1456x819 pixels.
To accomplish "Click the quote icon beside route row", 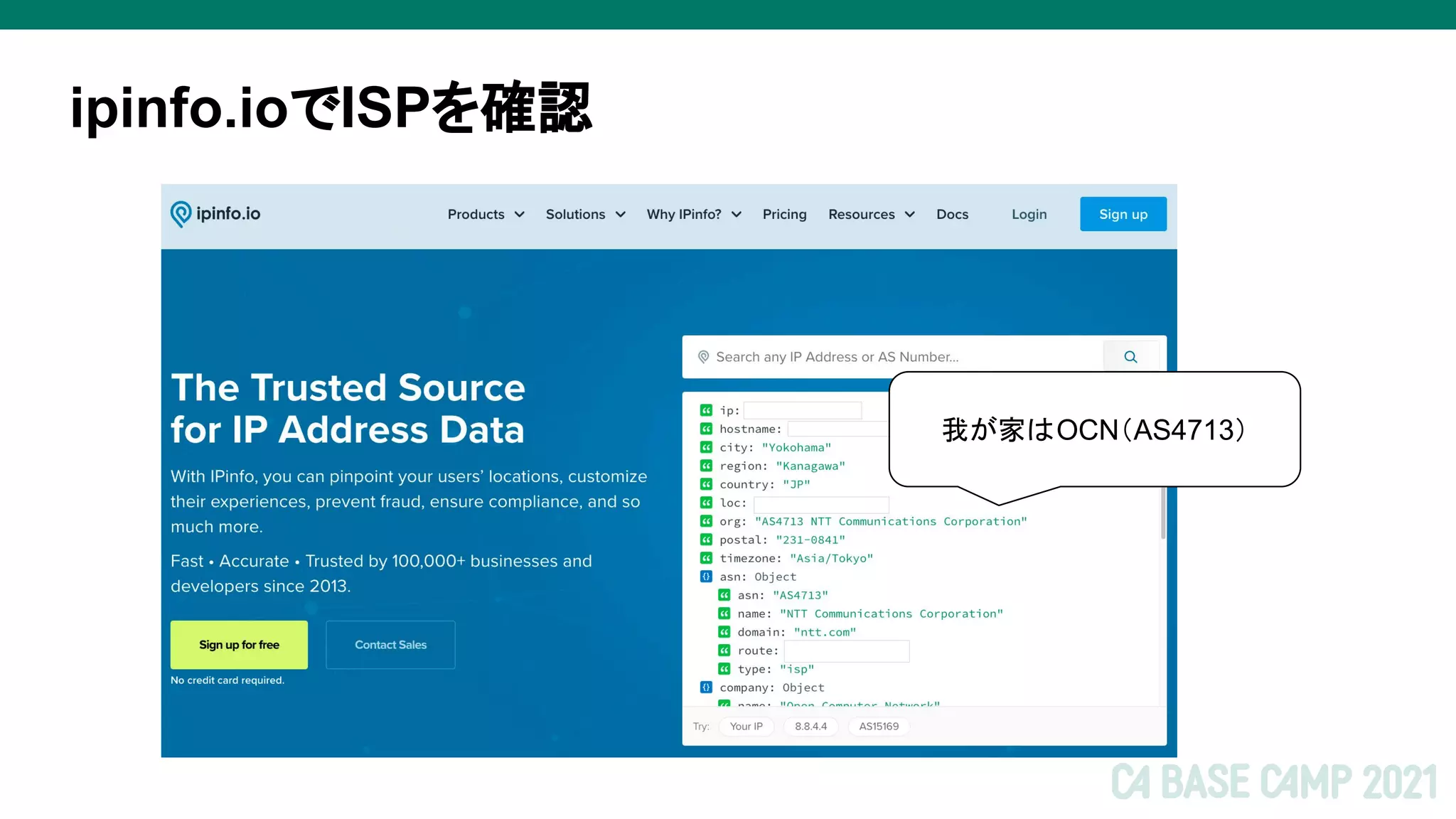I will pyautogui.click(x=724, y=651).
